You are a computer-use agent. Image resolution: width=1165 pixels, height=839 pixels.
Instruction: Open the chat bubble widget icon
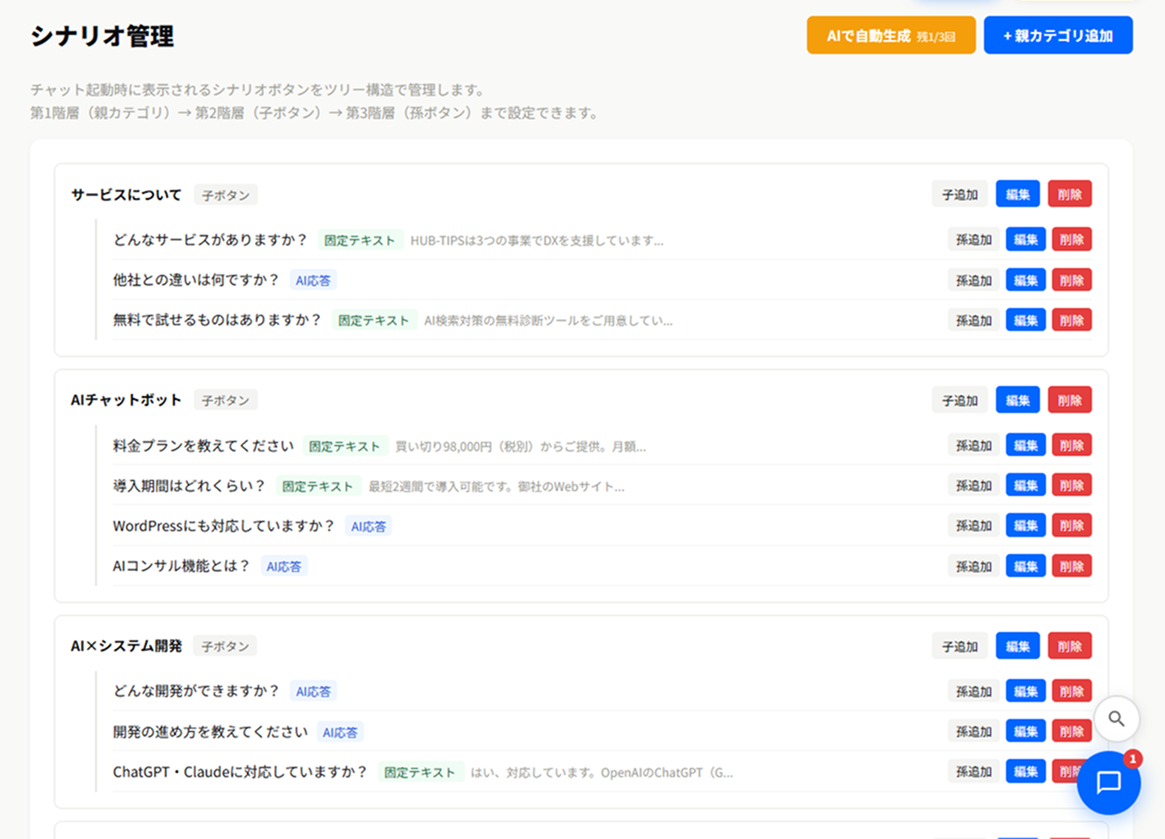click(1109, 782)
